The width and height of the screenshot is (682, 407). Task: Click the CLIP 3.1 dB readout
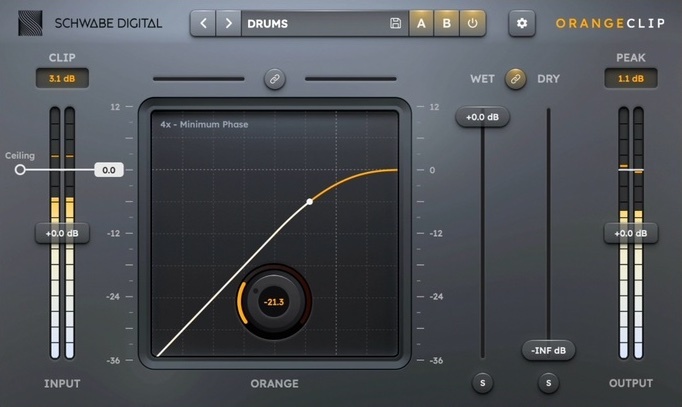[x=62, y=79]
